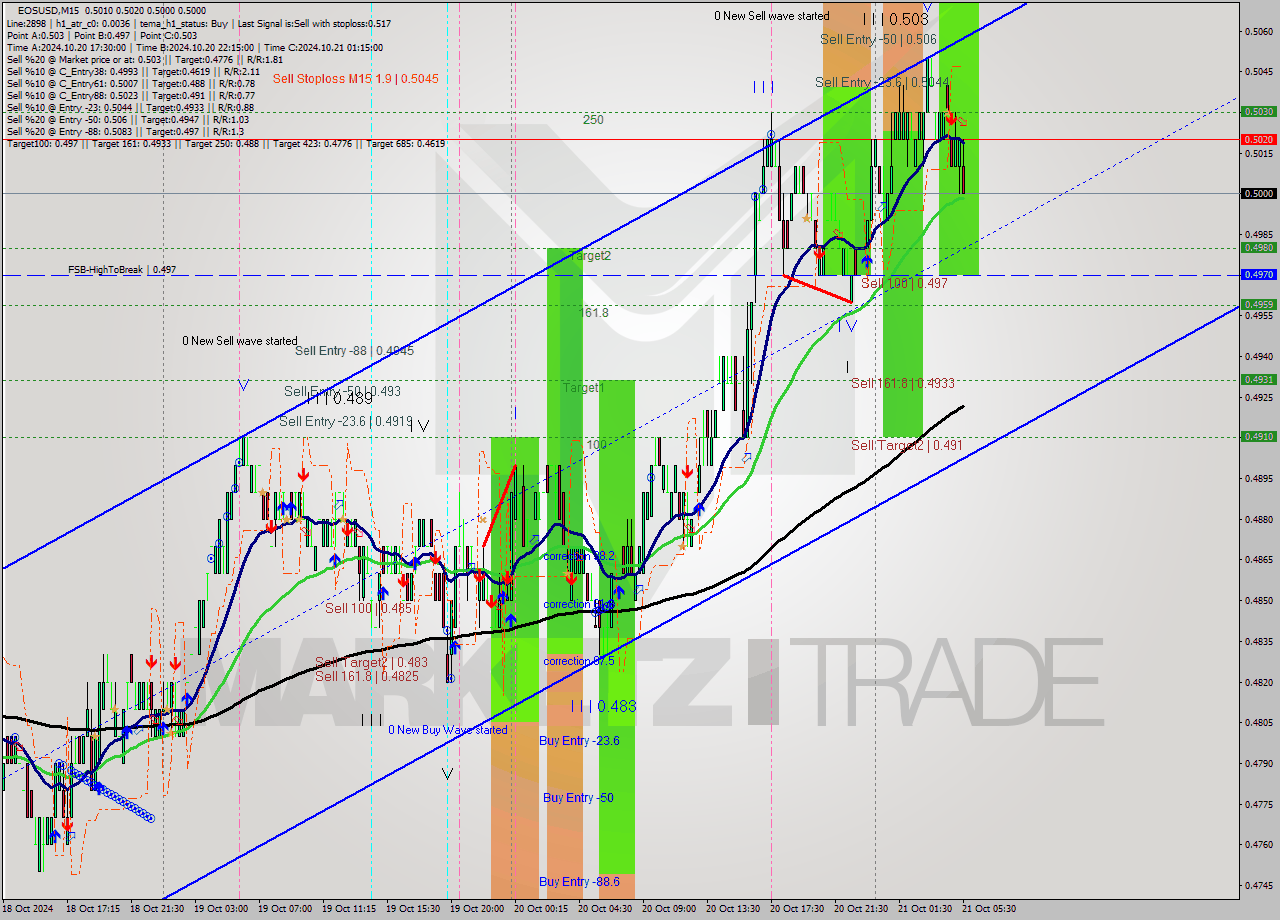Select the 'Sell Entry -23.6 | 0.4919' label
1280x920 pixels.
click(346, 421)
